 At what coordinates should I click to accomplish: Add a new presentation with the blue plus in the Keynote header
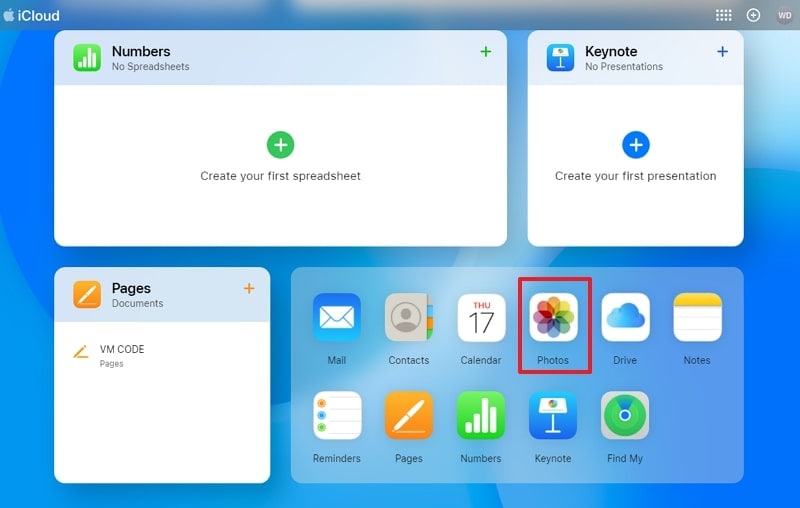coord(722,51)
